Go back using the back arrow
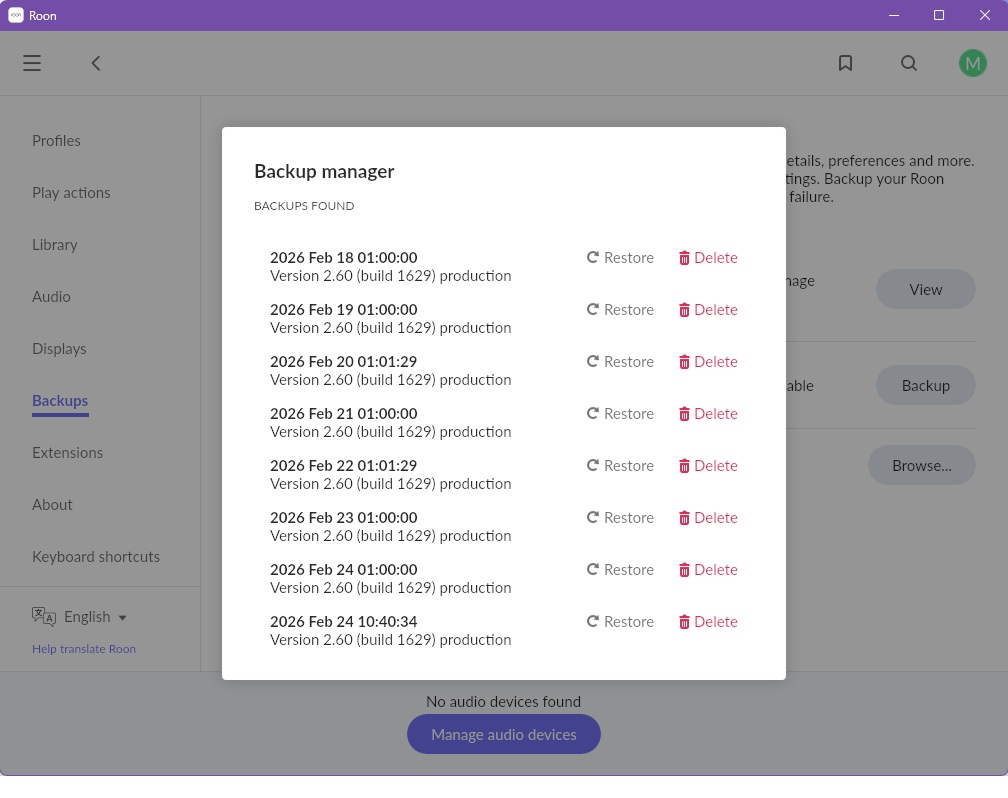 tap(96, 63)
